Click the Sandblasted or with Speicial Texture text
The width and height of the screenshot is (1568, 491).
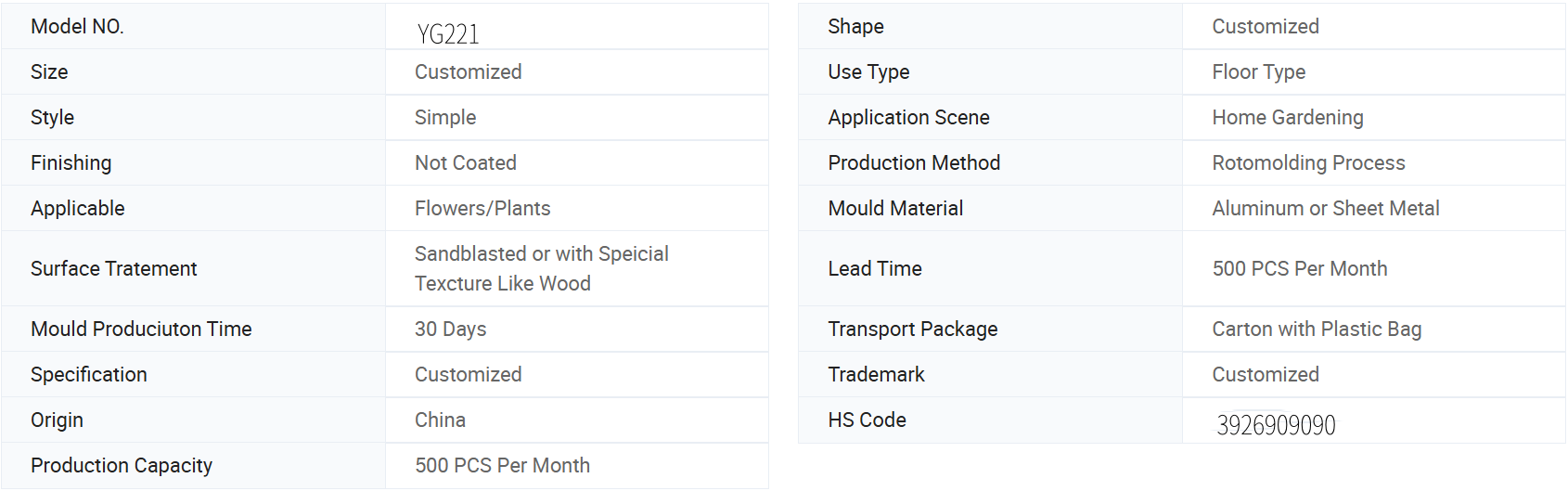tap(542, 269)
